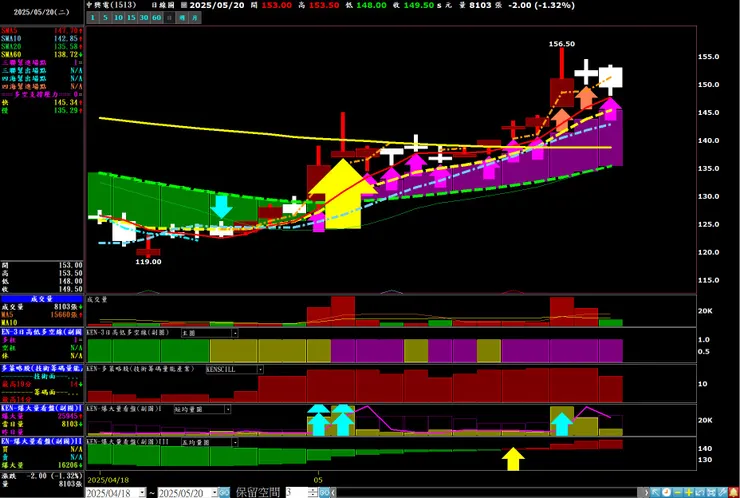Click the undo curved-arrow icon in bottom toolbar
Image resolution: width=740 pixels, height=498 pixels.
tap(700, 493)
